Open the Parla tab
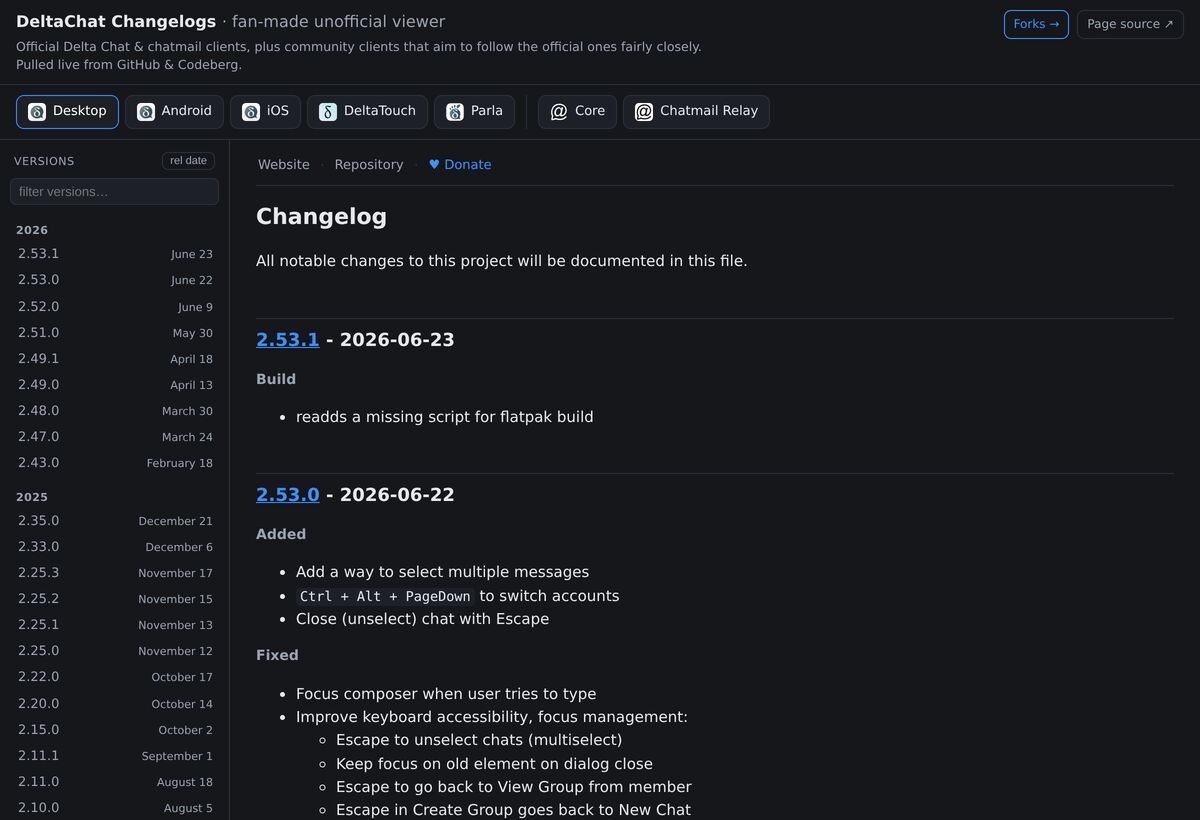The width and height of the screenshot is (1200, 820). pyautogui.click(x=474, y=112)
